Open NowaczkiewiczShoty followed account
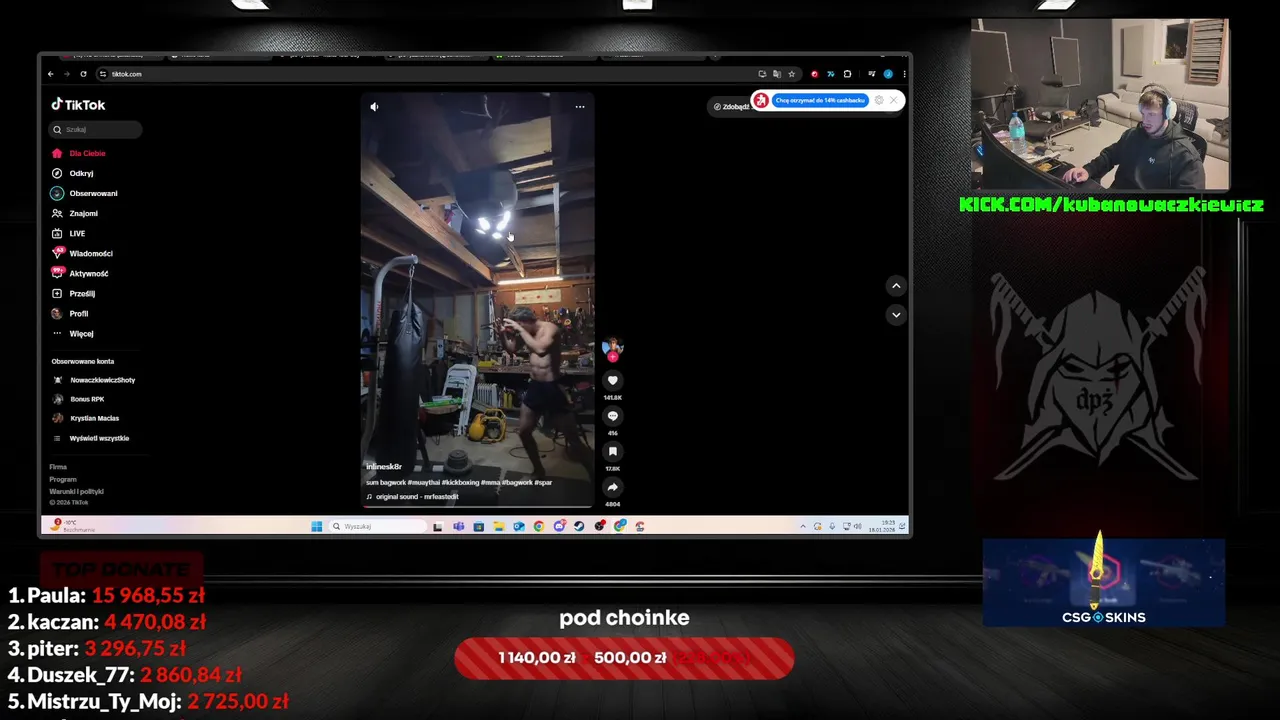The image size is (1280, 720). tap(94, 380)
